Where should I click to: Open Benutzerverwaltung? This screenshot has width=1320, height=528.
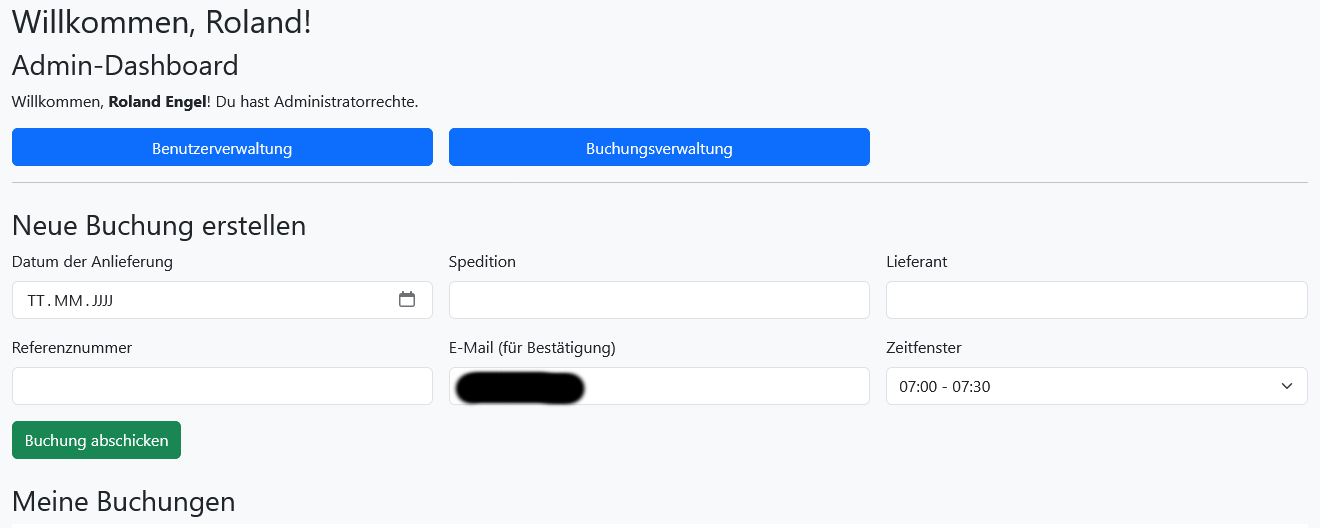(222, 147)
